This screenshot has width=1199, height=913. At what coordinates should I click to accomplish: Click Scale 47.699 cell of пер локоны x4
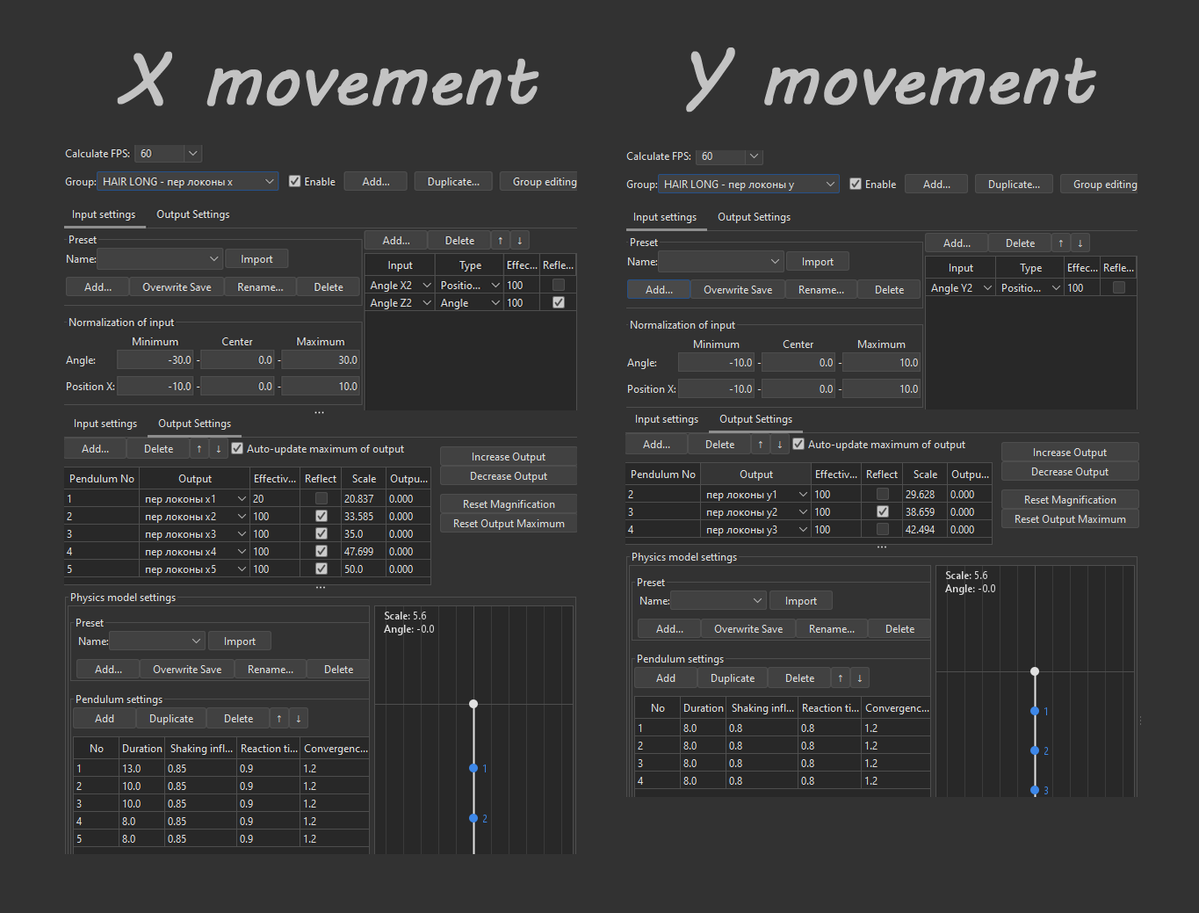pyautogui.click(x=363, y=551)
